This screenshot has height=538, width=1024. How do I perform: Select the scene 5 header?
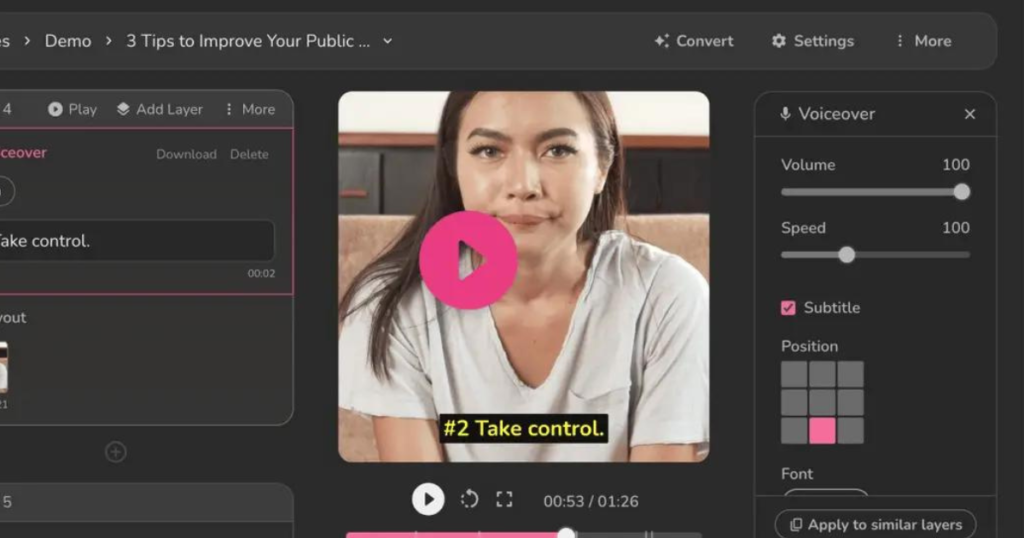pos(146,502)
